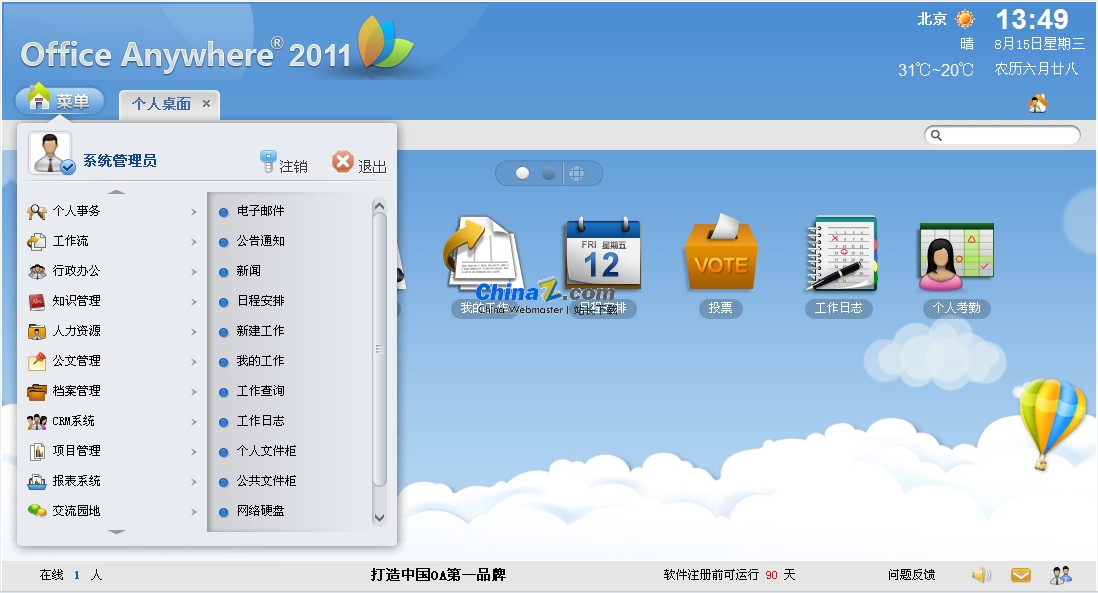The height and width of the screenshot is (593, 1098).
Task: Open the 菜单 main menu button
Action: 60,100
